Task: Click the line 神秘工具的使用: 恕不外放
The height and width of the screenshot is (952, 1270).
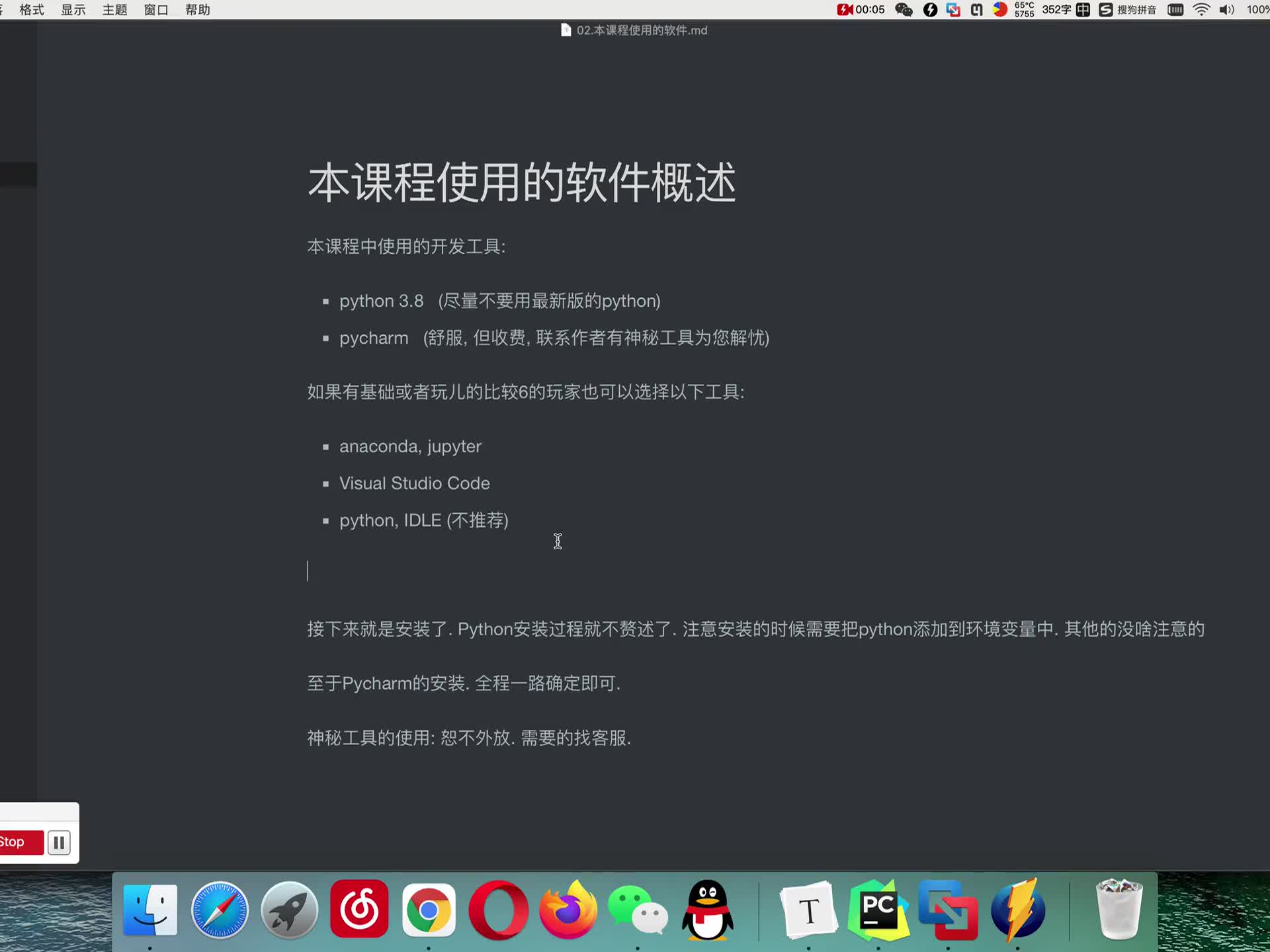Action: pyautogui.click(x=469, y=738)
